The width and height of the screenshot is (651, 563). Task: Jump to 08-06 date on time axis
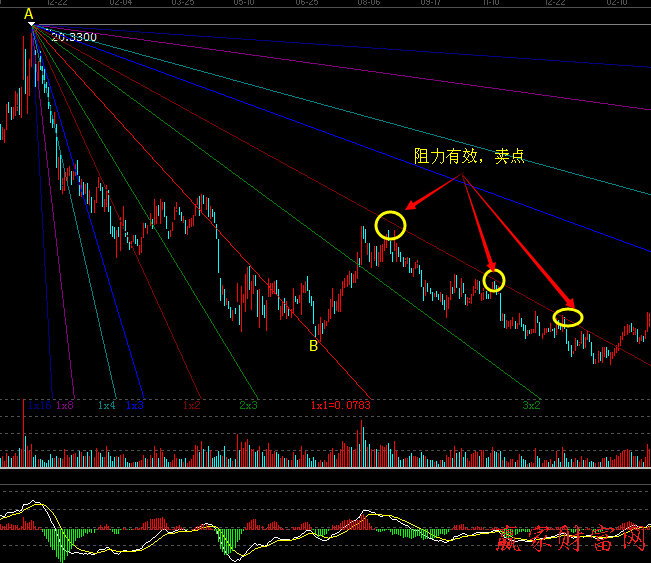click(369, 3)
